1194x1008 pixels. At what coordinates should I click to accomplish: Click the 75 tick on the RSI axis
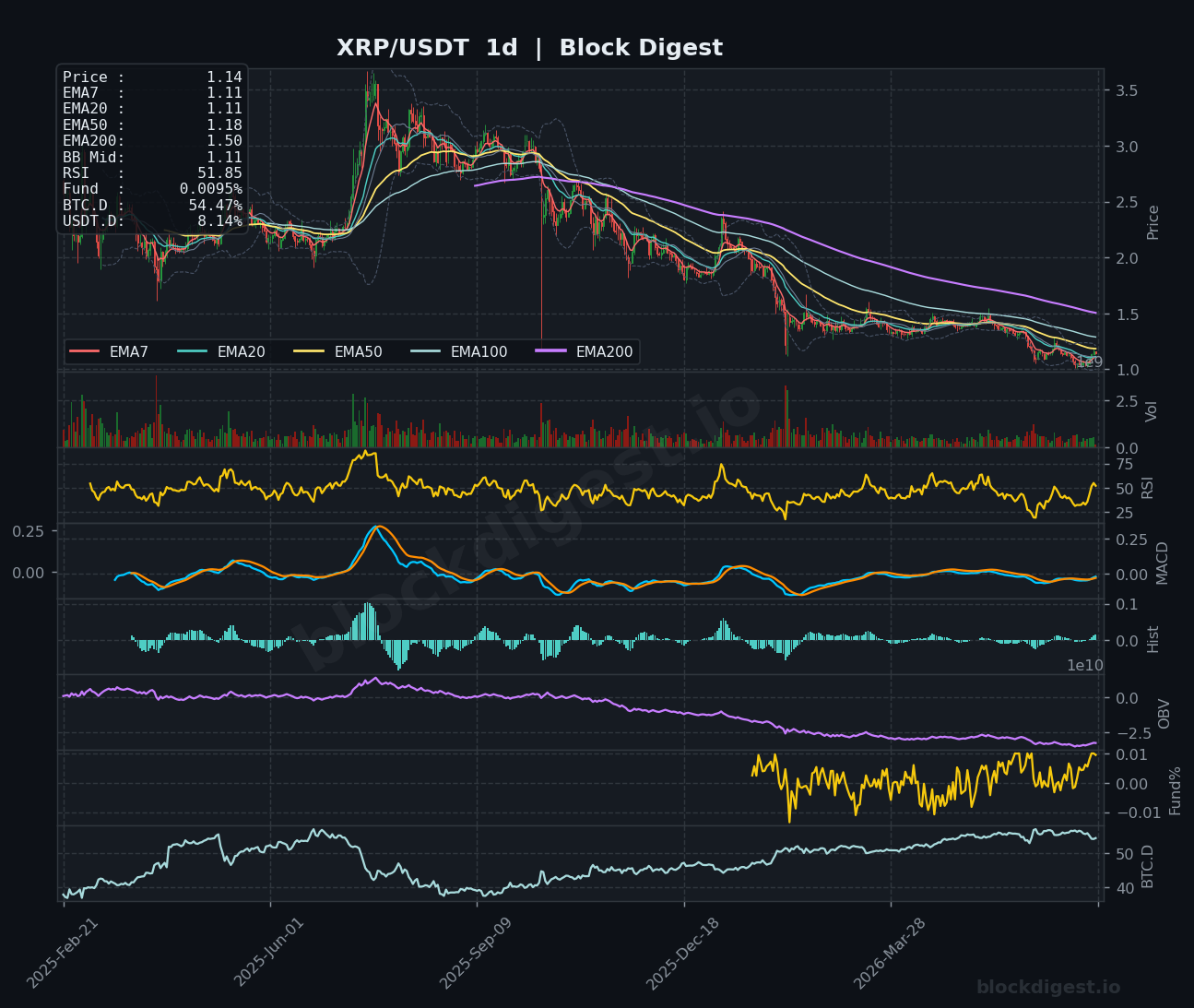pyautogui.click(x=1124, y=464)
